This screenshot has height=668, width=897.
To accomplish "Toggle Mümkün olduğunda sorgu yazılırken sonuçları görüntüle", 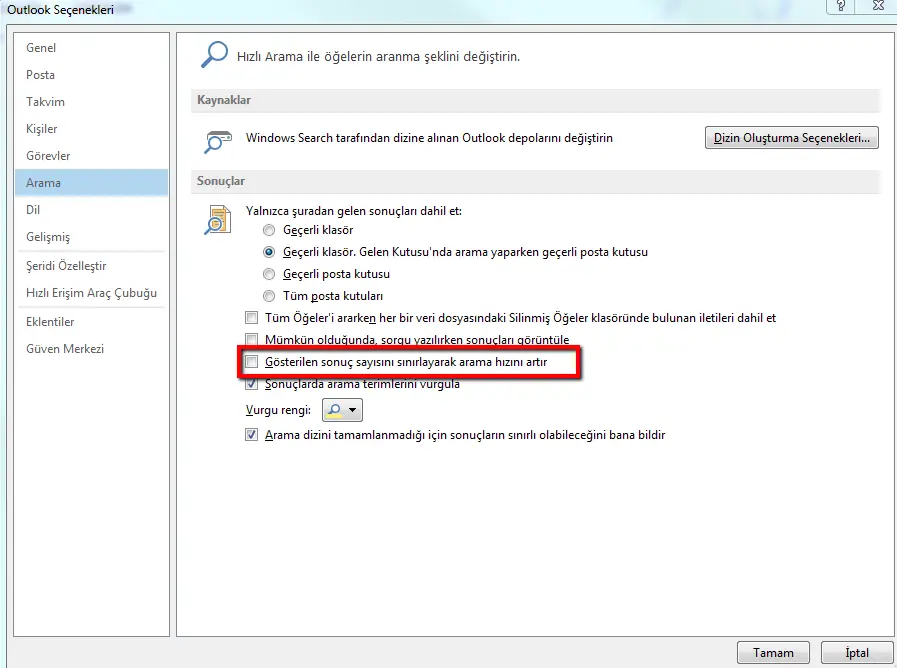I will [252, 340].
